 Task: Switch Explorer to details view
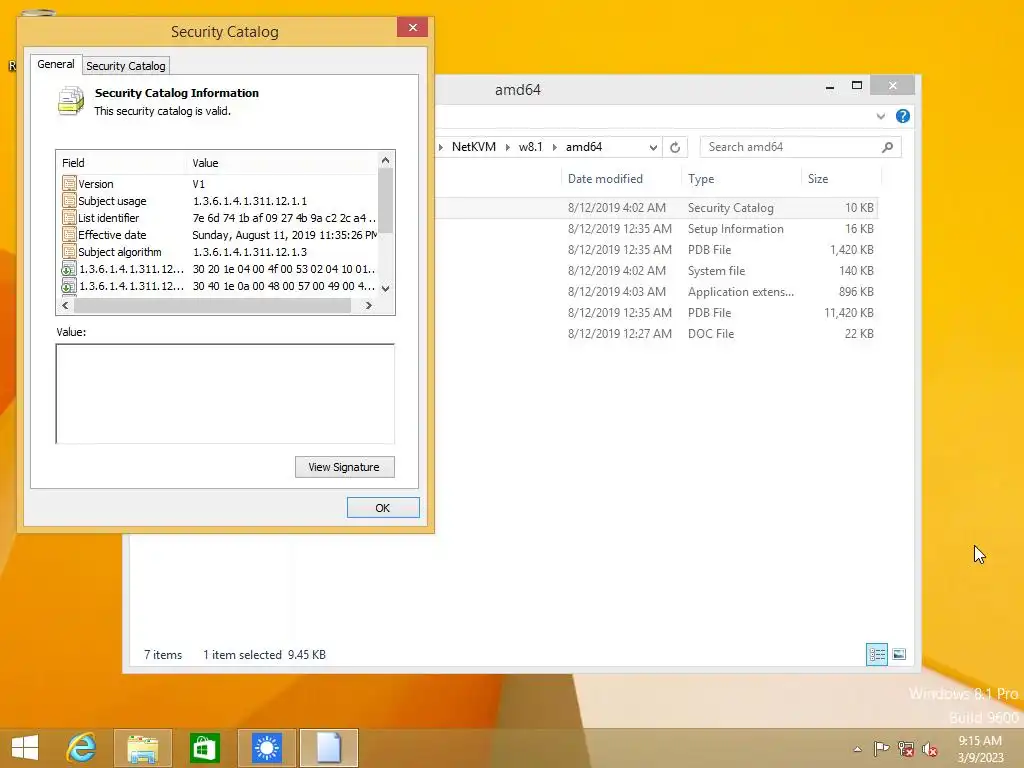(x=876, y=654)
